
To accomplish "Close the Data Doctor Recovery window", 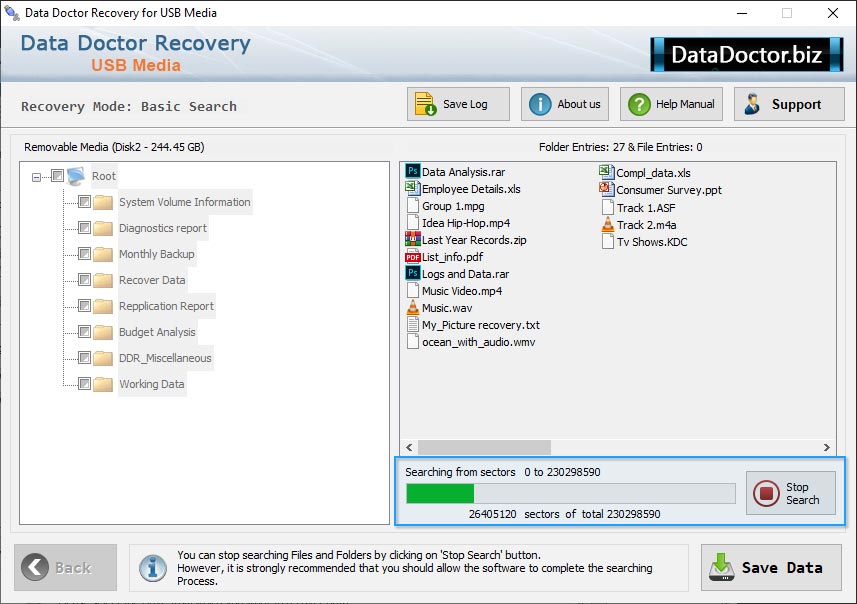I will point(832,13).
